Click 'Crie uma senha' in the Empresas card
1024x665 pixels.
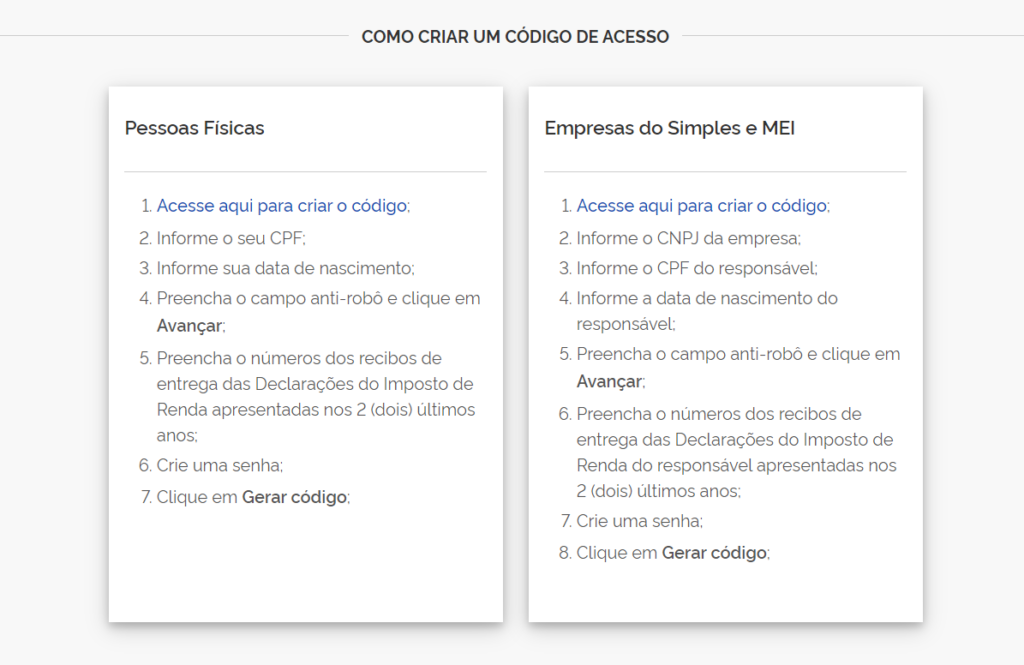click(640, 521)
